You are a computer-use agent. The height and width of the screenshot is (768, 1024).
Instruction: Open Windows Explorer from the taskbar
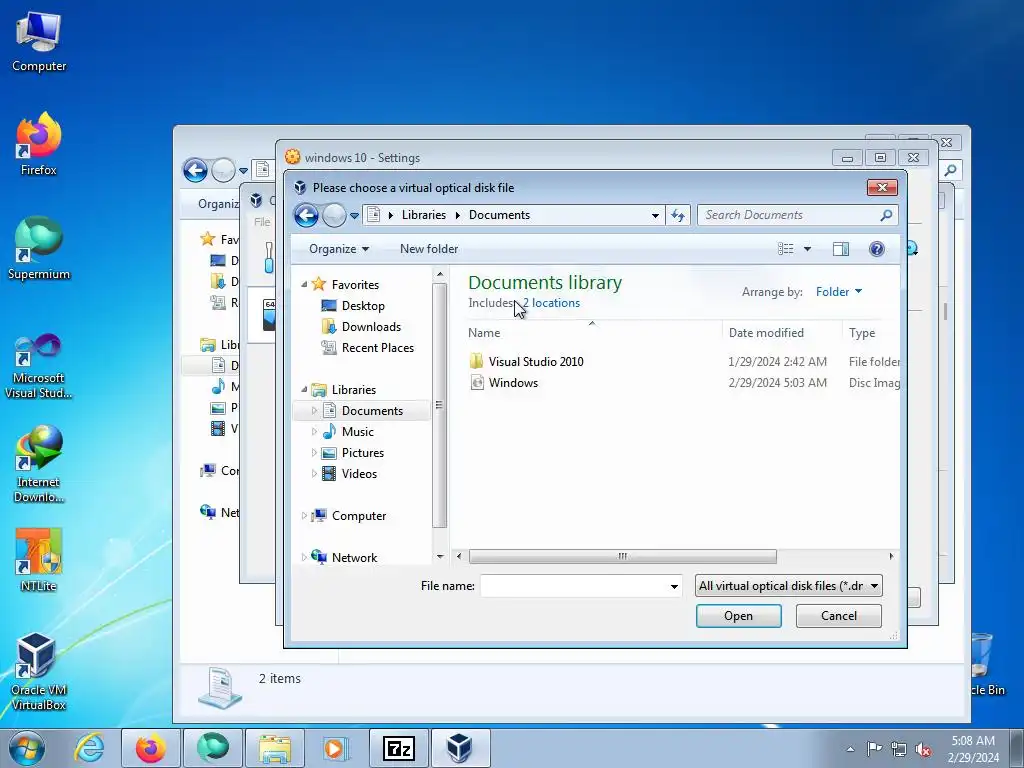point(275,748)
